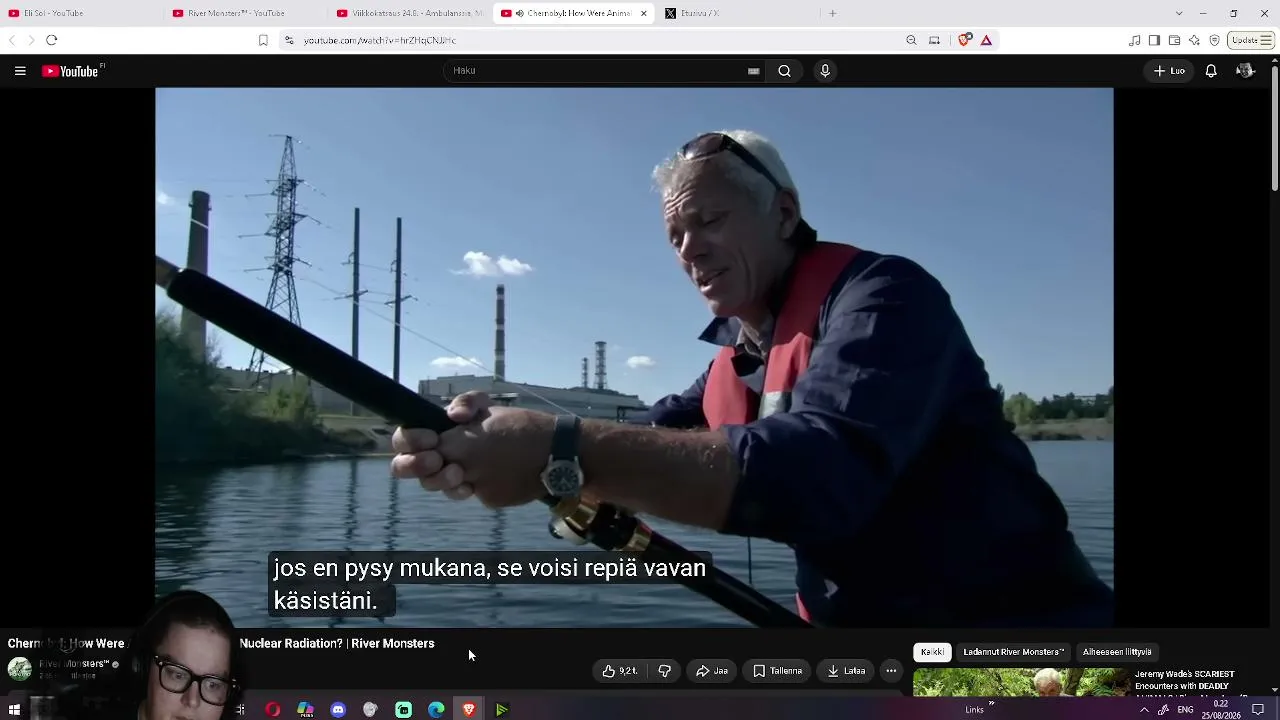Show hidden system tray icons
Viewport: 1280px width, 720px height.
tap(1144, 710)
